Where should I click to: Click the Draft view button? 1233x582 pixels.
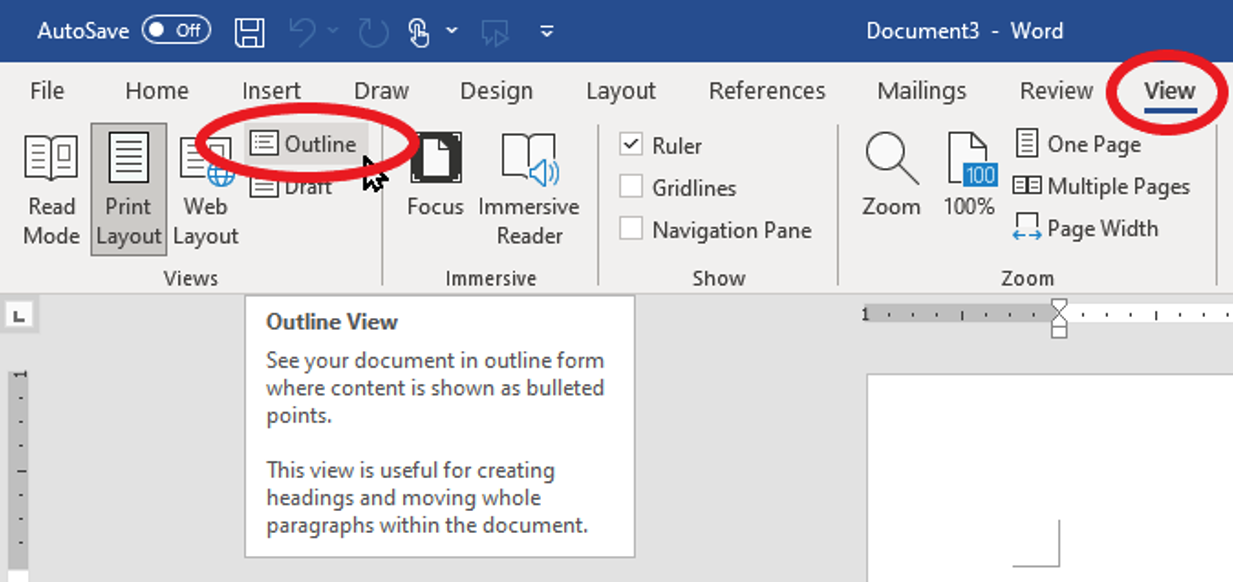pyautogui.click(x=292, y=187)
